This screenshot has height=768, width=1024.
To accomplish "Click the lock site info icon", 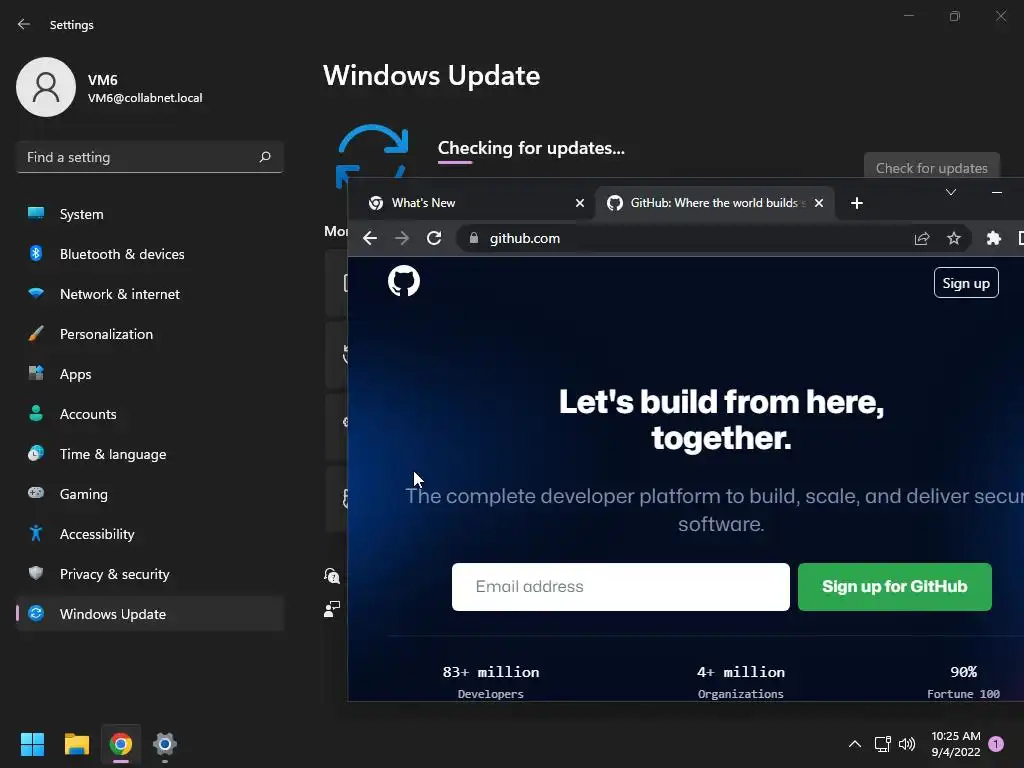I will pyautogui.click(x=474, y=238).
